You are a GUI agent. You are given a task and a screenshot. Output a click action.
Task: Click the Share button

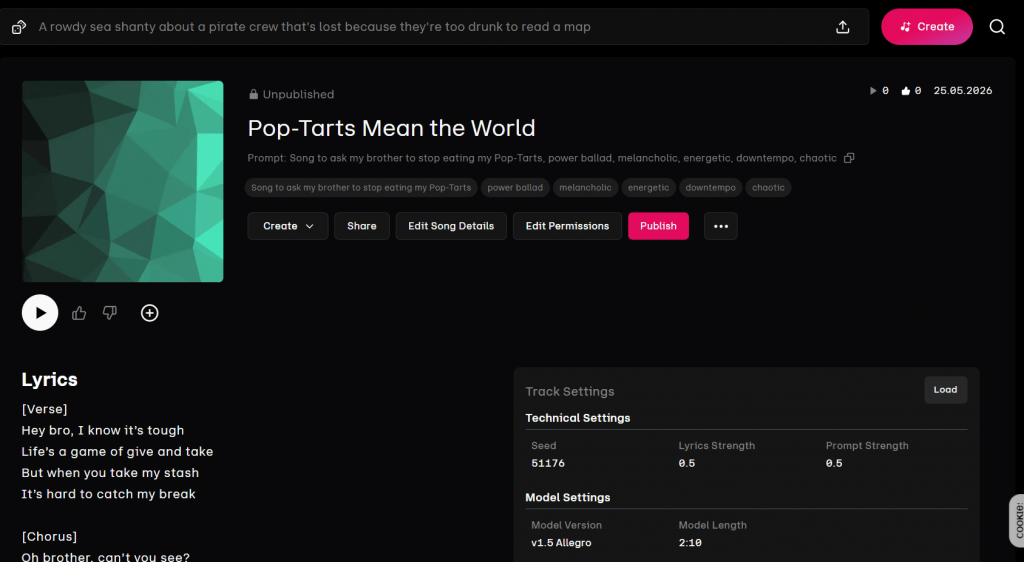pyautogui.click(x=362, y=226)
